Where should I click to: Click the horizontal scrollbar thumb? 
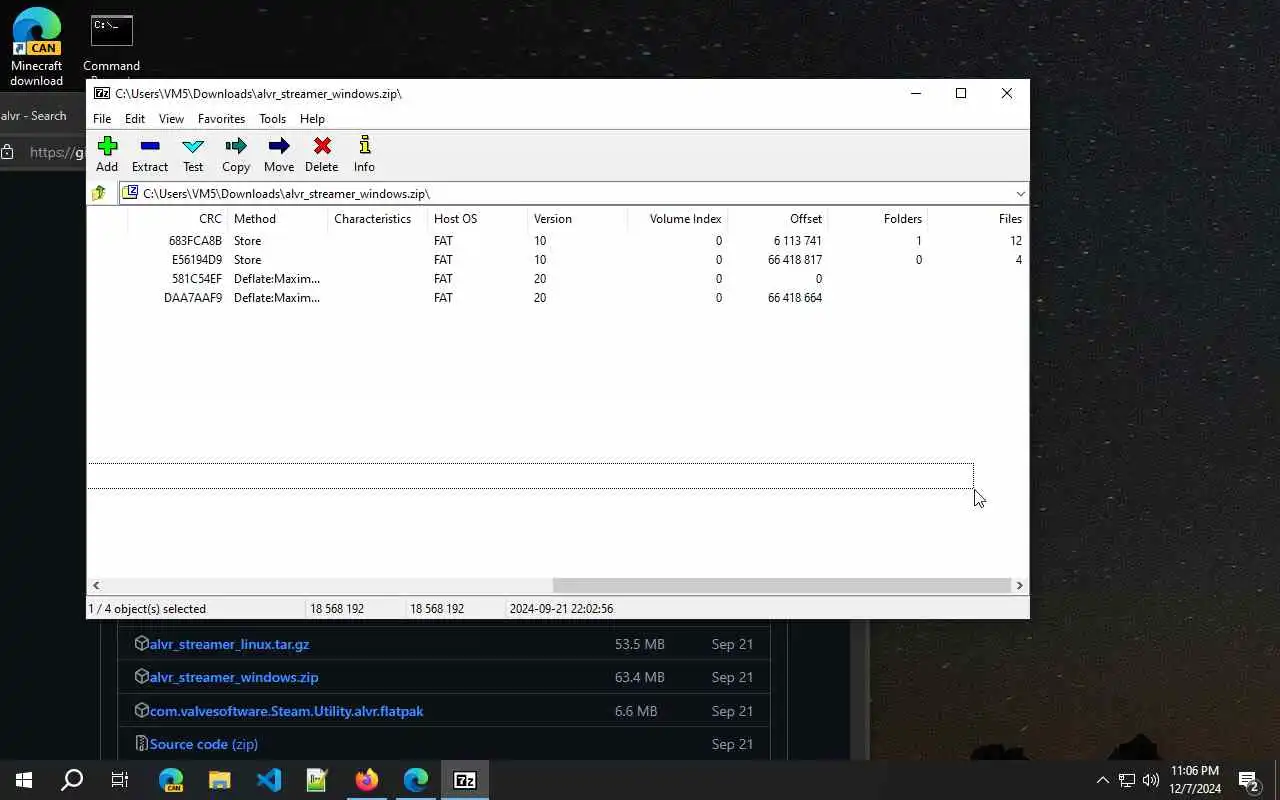point(781,585)
